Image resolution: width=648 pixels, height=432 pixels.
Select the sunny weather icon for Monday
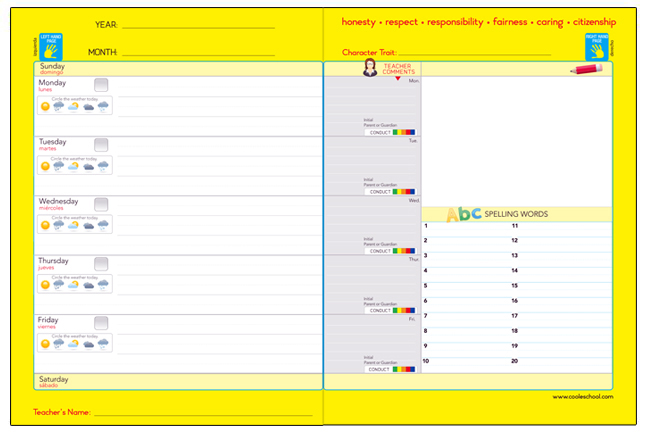pos(45,106)
